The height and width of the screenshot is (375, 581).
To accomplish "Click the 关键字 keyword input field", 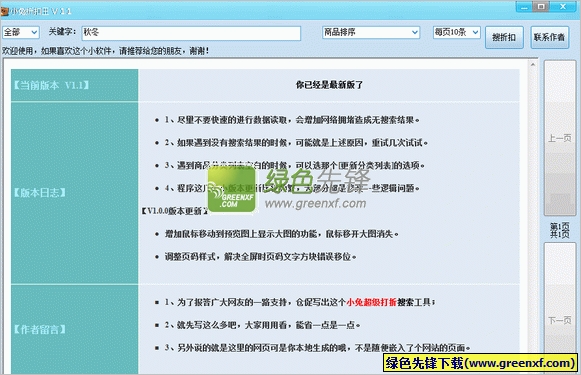I will (x=191, y=33).
